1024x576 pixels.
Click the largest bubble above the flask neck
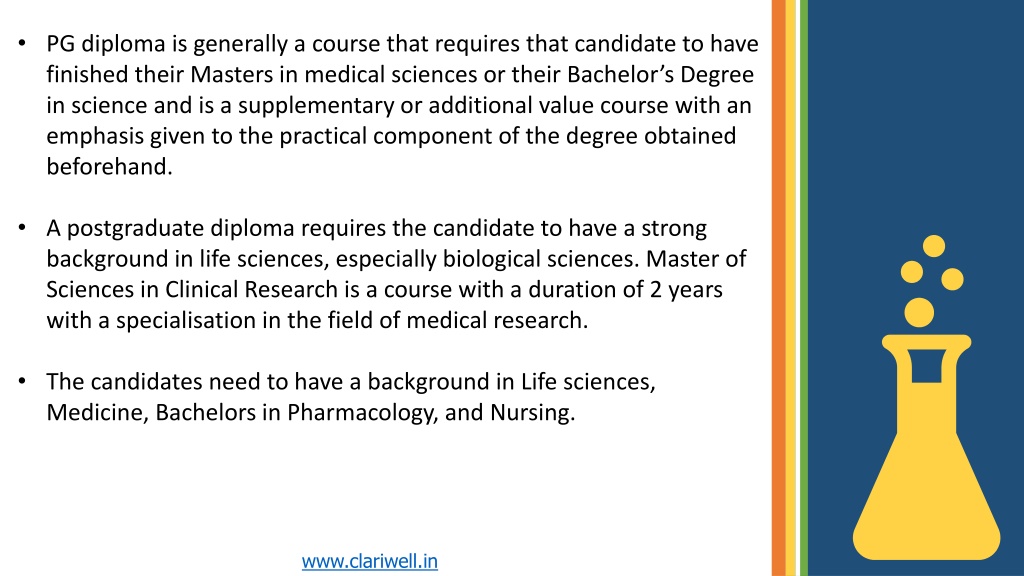919,312
